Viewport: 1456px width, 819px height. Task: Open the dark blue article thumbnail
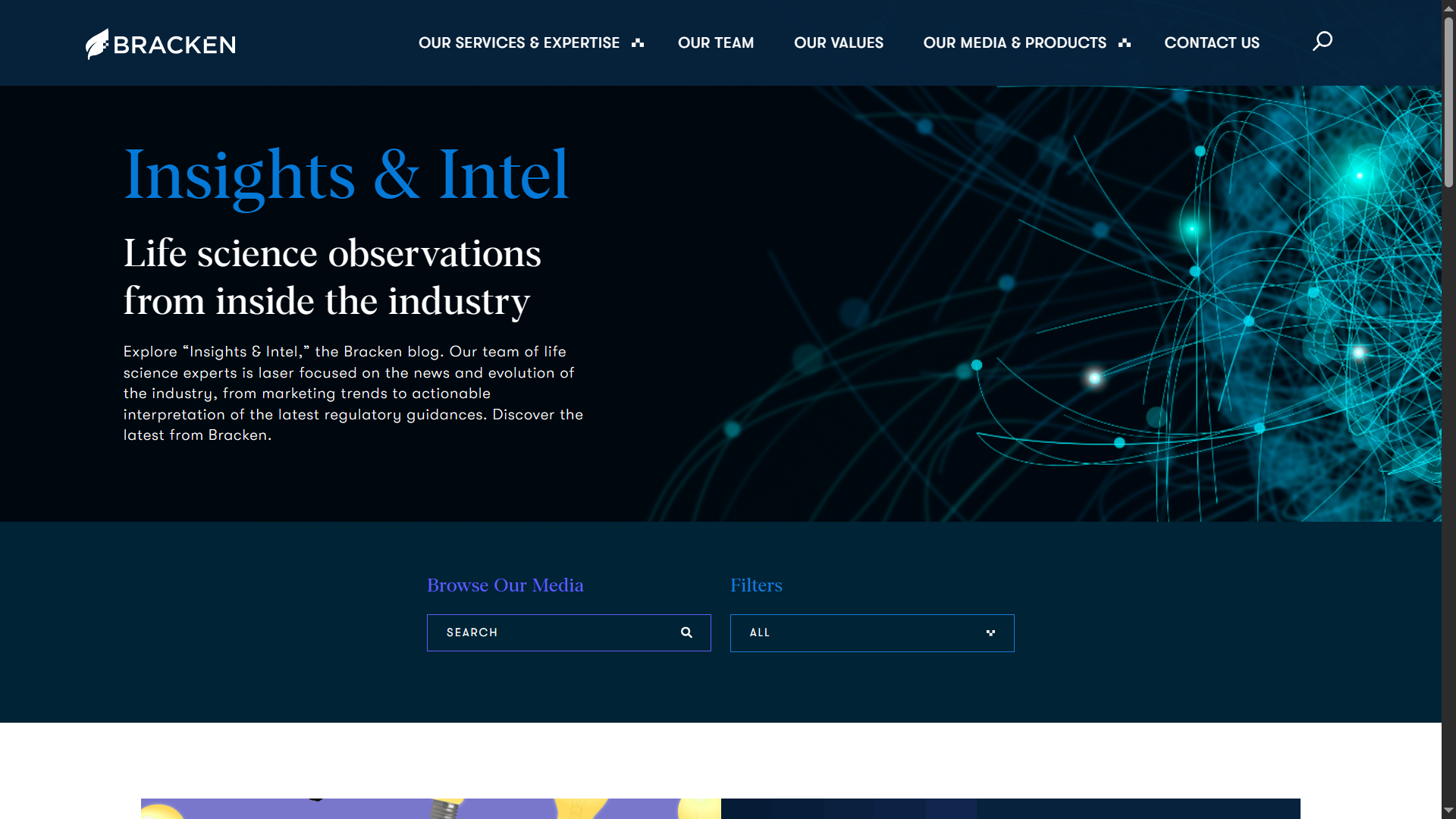tap(1010, 808)
